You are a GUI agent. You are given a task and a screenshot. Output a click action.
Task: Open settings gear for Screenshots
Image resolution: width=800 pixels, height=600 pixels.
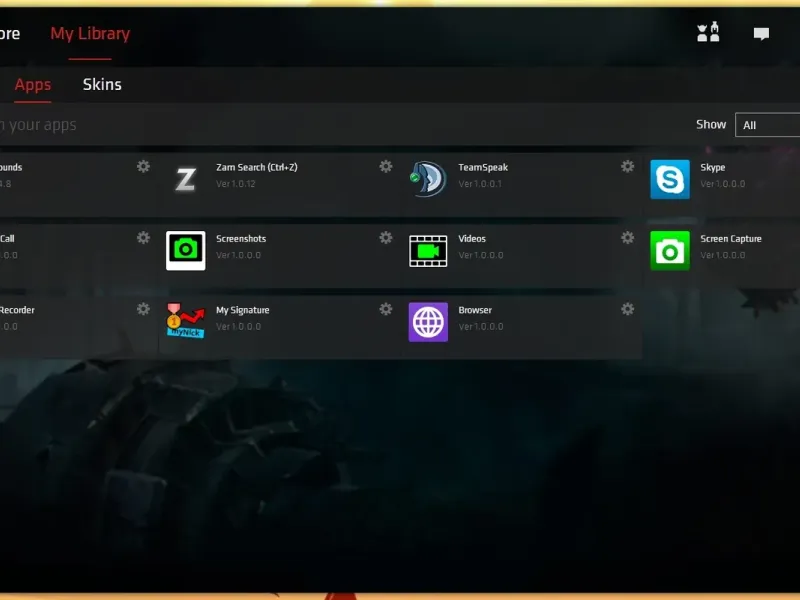tap(386, 238)
